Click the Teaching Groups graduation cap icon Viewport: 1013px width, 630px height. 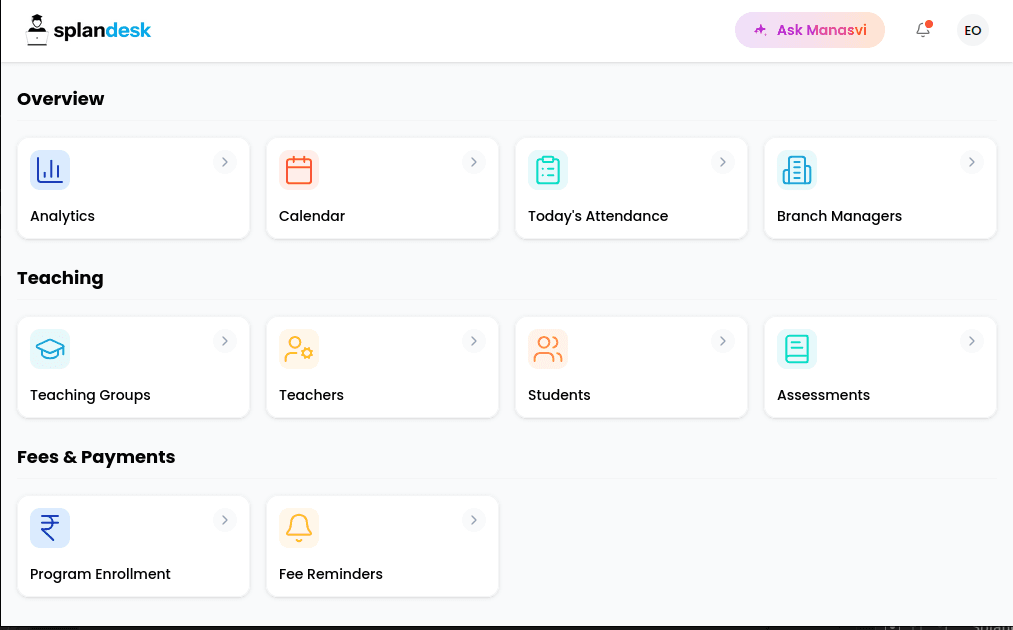click(50, 349)
